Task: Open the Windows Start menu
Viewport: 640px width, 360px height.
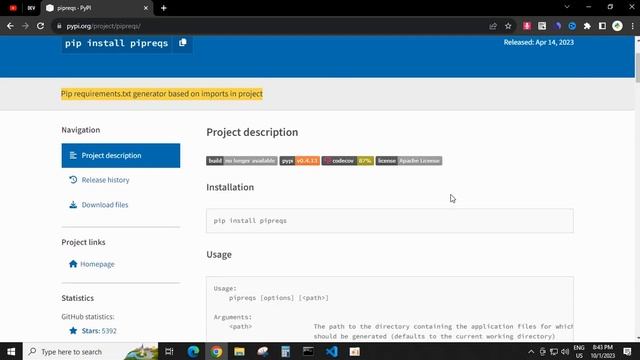Action: click(11, 351)
